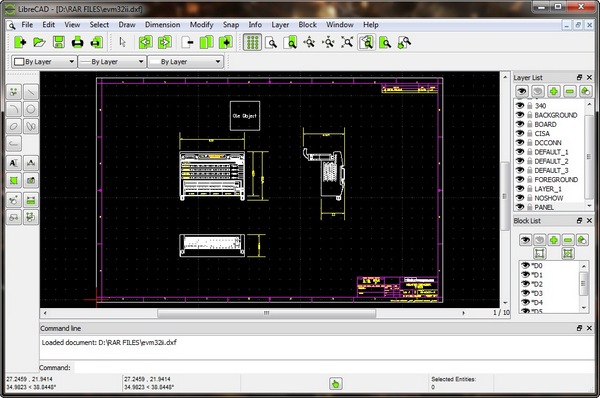Viewport: 600px width, 398px height.
Task: Toggle visibility of BACKGROUND layer
Action: 520,114
